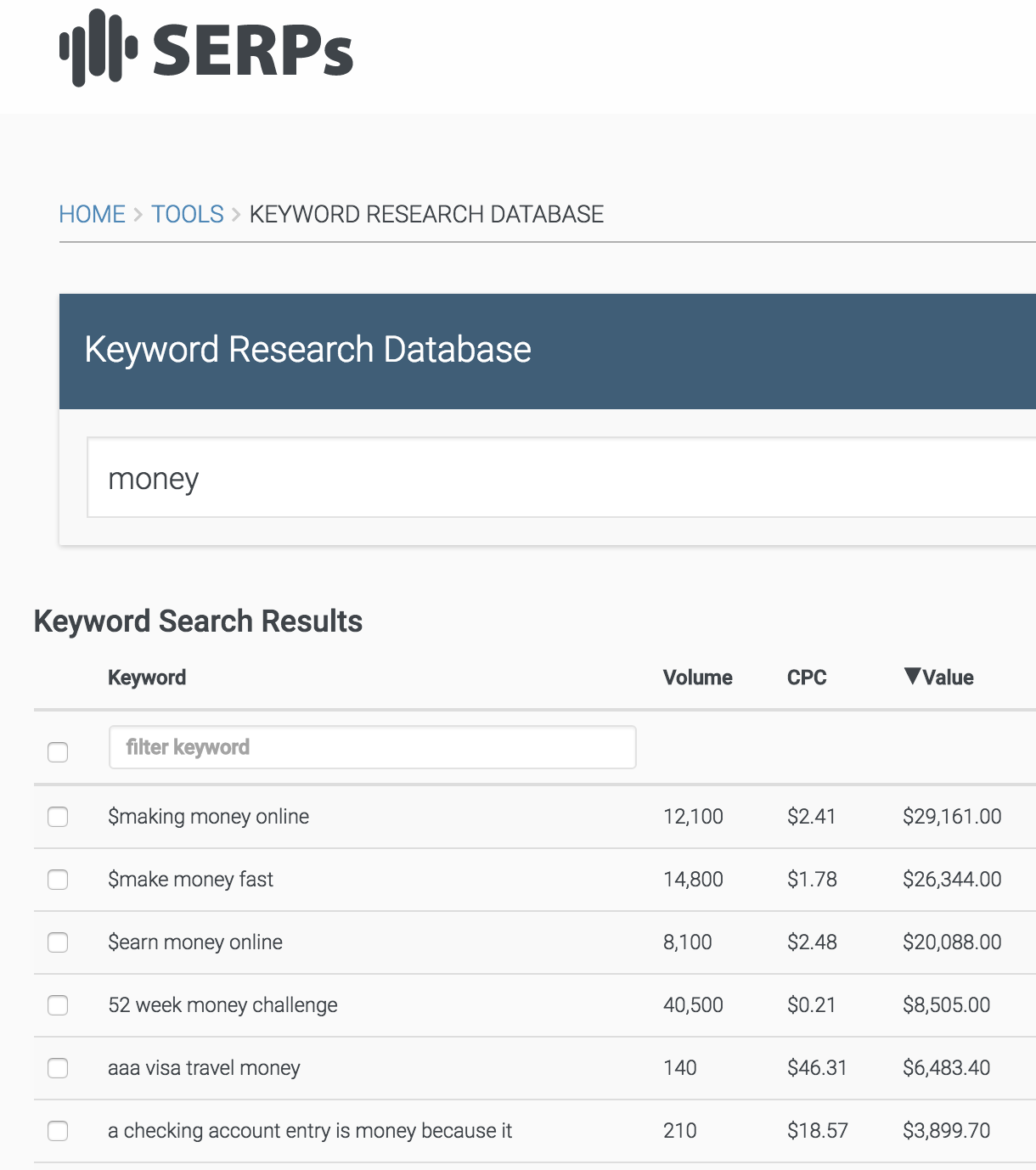Tick the aaa visa travel money checkbox
The image size is (1036, 1170).
(58, 1068)
